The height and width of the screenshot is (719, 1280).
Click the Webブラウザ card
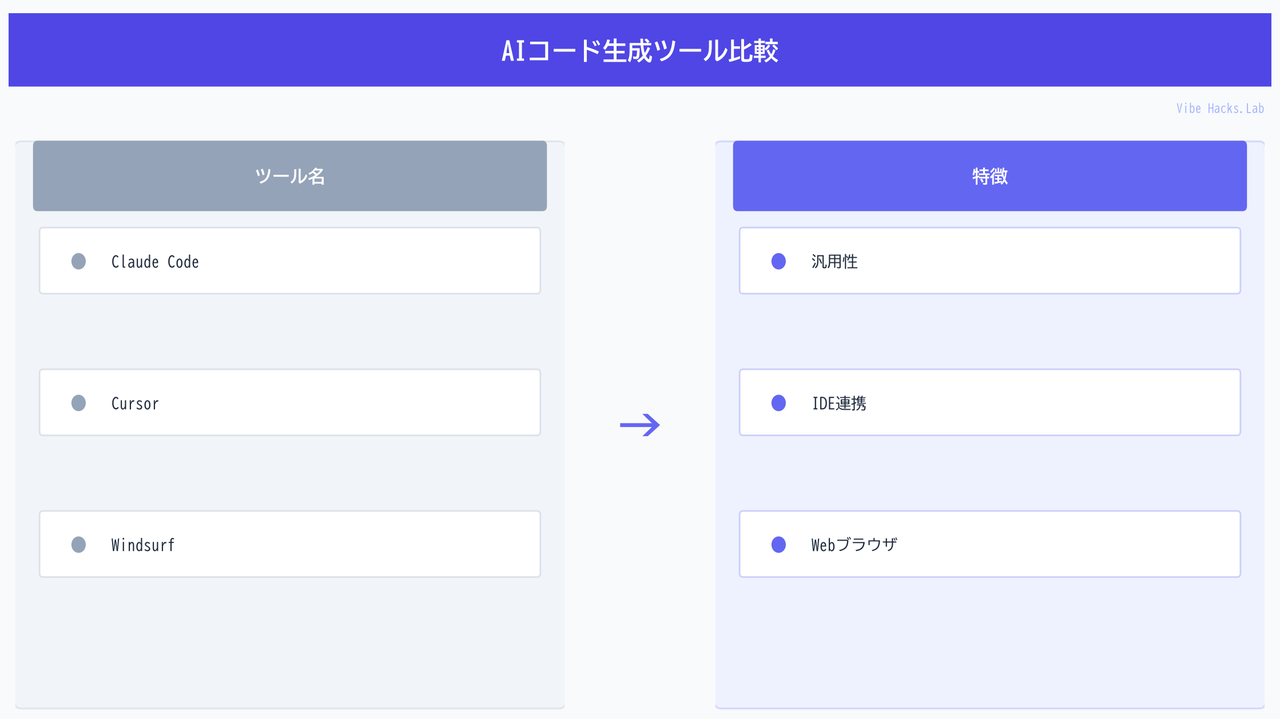(x=990, y=545)
